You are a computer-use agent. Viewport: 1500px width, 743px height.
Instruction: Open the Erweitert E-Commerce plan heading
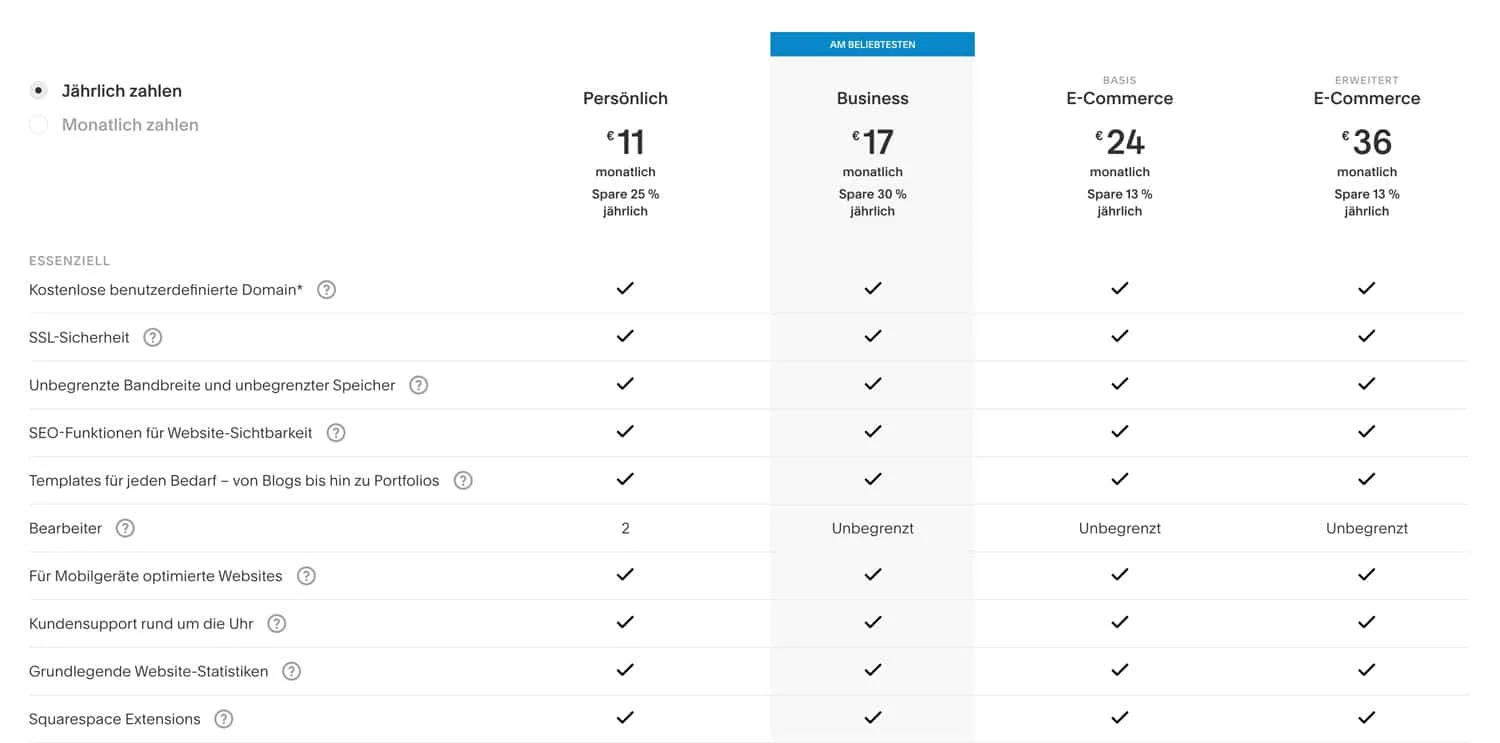[x=1366, y=98]
